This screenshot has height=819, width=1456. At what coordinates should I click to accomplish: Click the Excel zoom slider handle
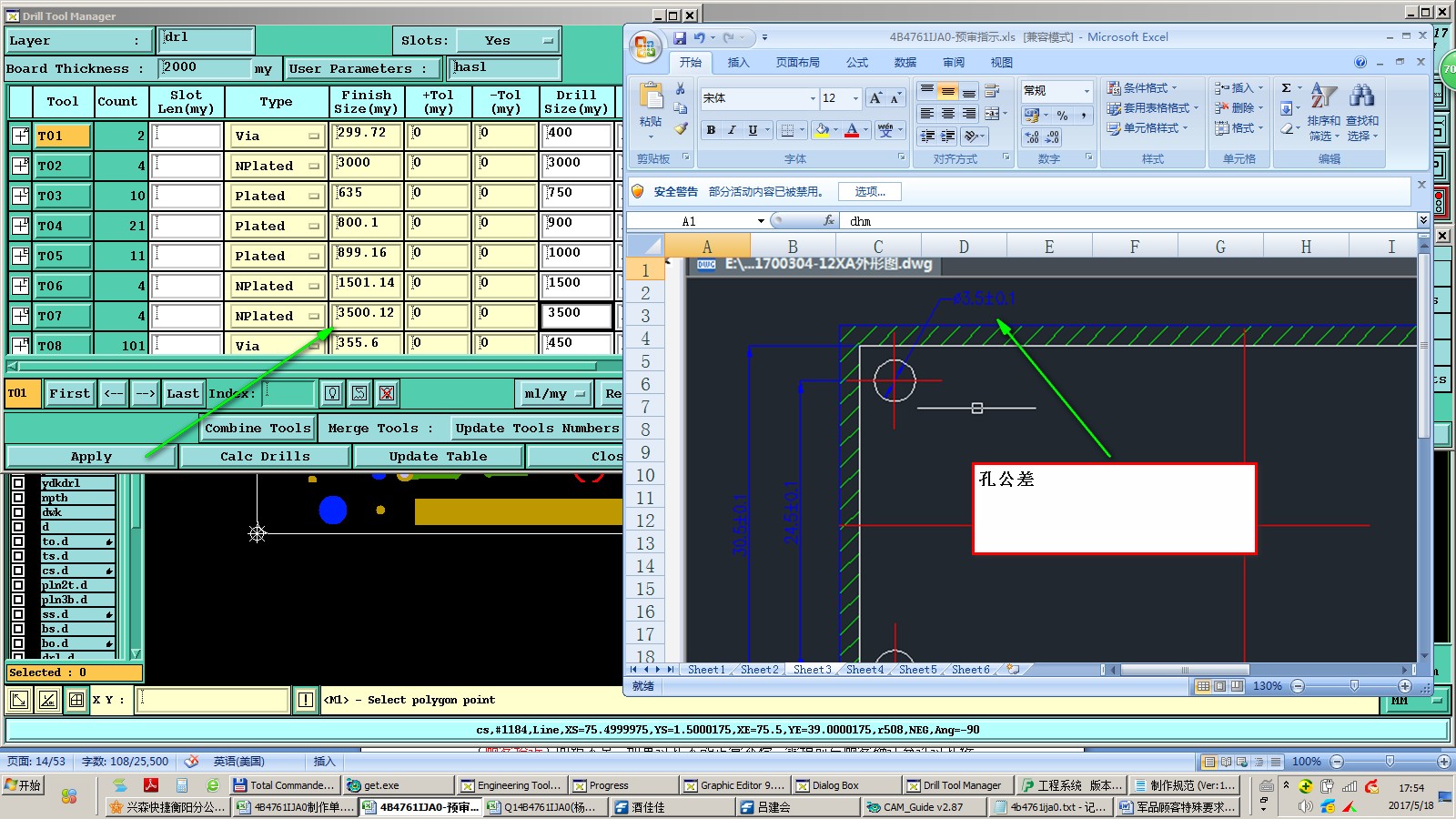pyautogui.click(x=1354, y=686)
